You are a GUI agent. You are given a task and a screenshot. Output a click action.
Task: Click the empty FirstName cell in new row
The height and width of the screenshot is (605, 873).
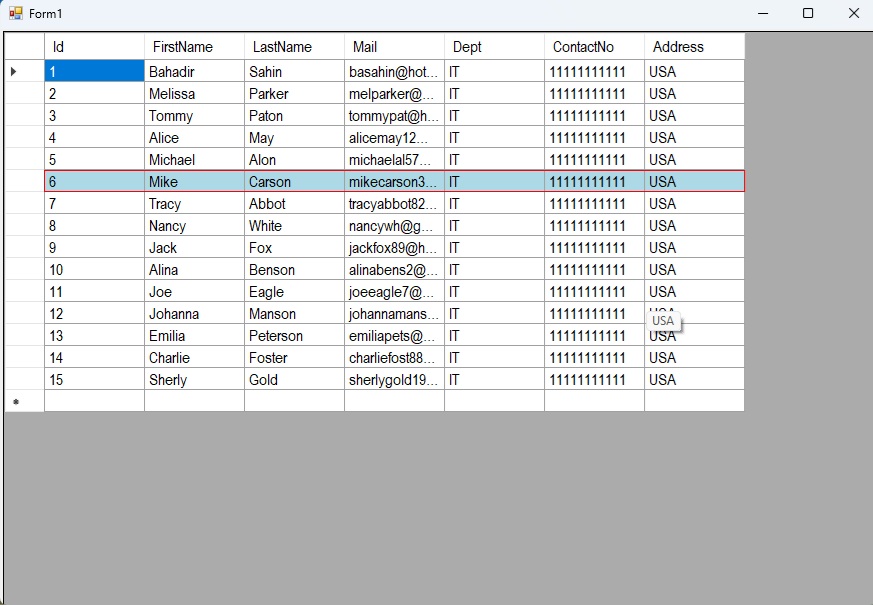point(194,401)
